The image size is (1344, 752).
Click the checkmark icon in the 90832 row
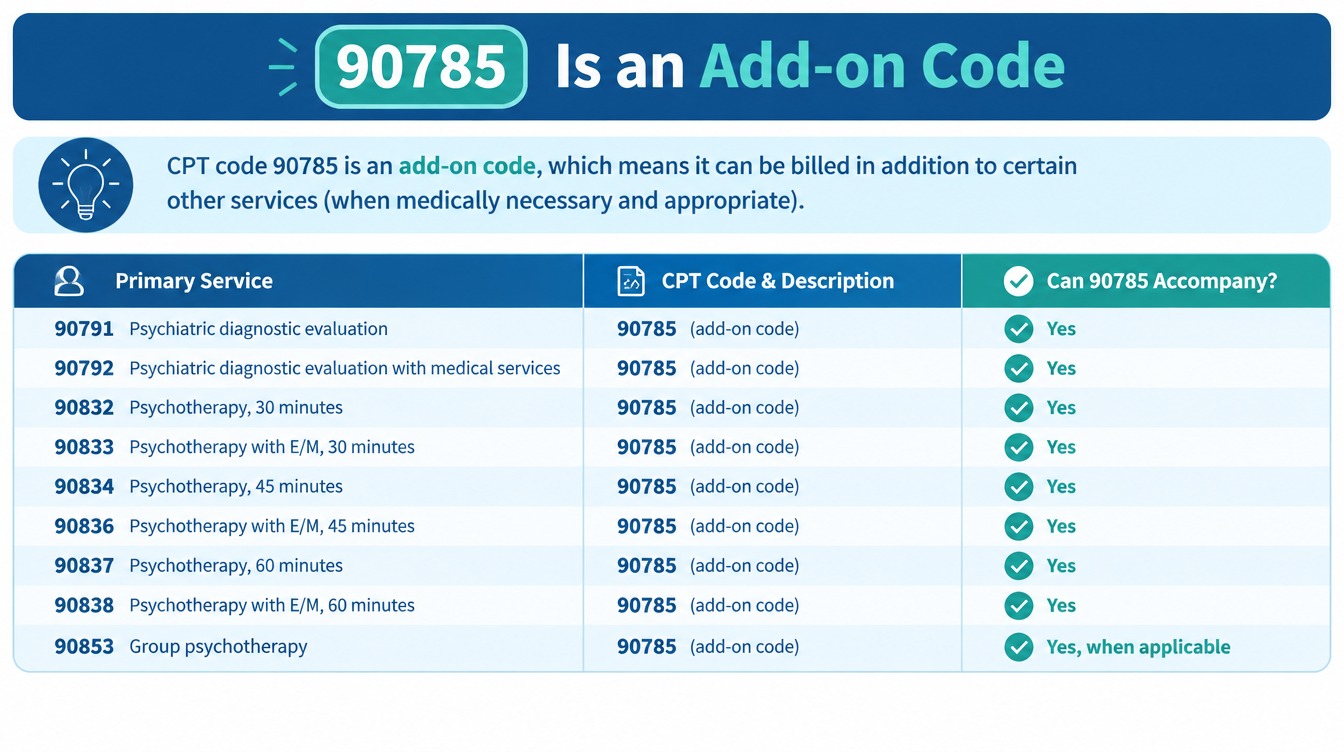point(1018,408)
